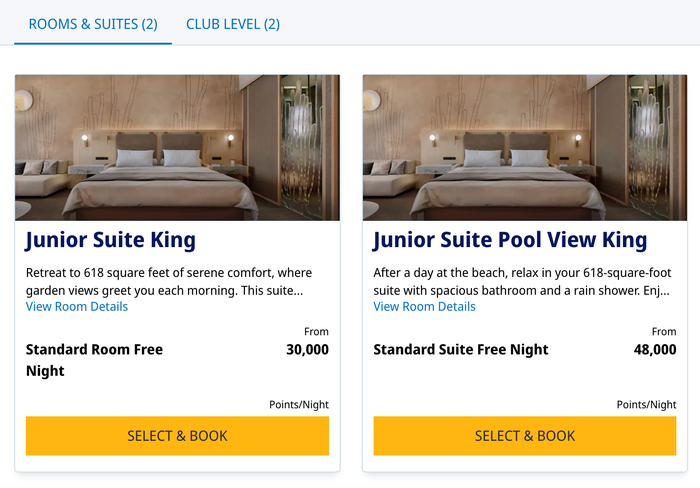
Task: Open the Junior Suite Pool View King photo
Action: point(525,148)
